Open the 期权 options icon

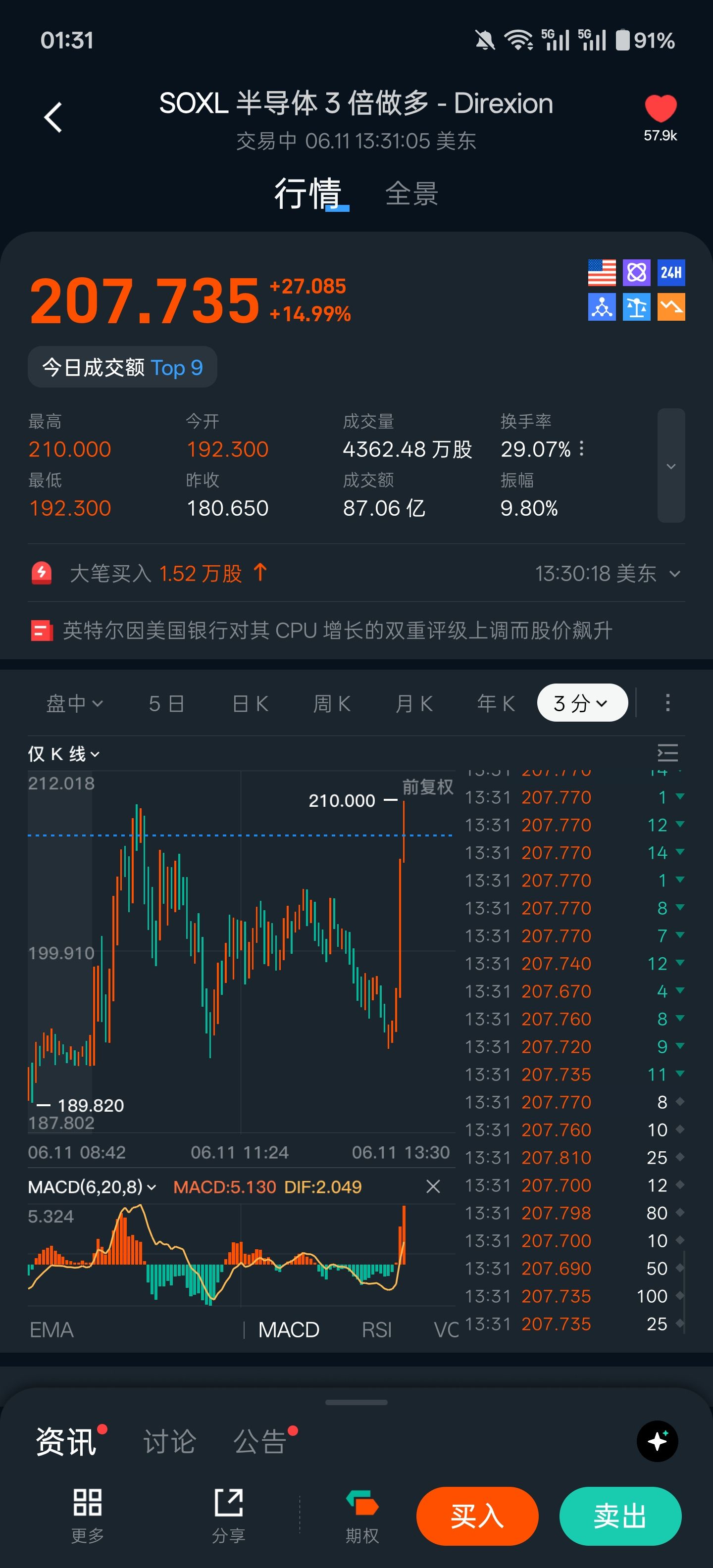[362, 1502]
